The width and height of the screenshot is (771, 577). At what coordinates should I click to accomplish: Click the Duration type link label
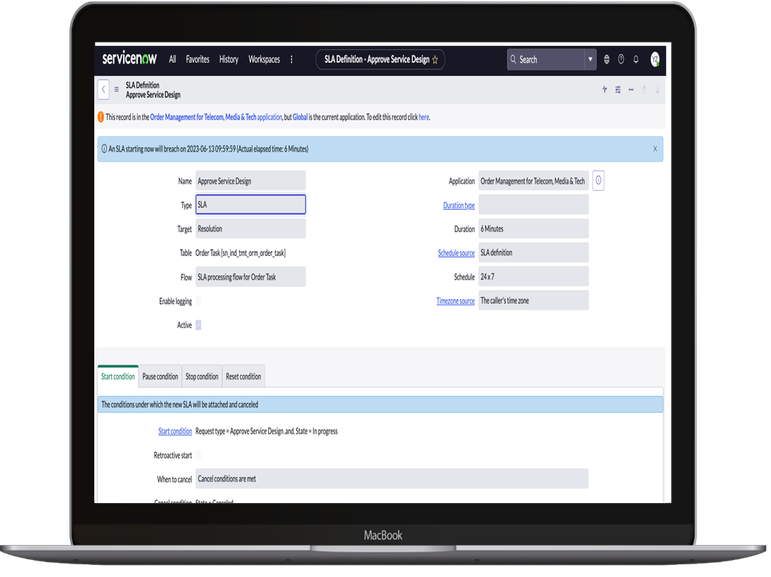459,206
